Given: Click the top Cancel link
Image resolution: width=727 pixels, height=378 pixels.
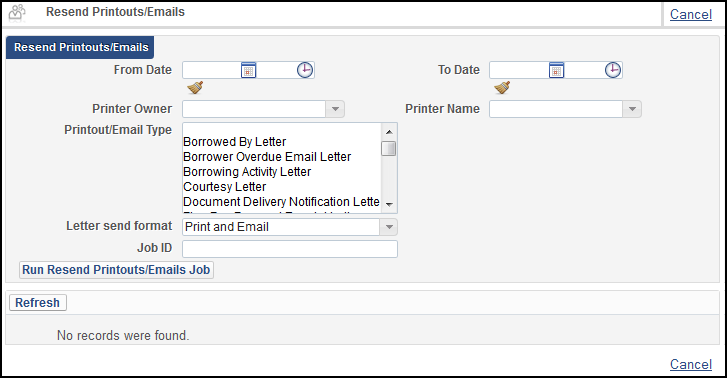Looking at the screenshot, I should click(x=691, y=14).
